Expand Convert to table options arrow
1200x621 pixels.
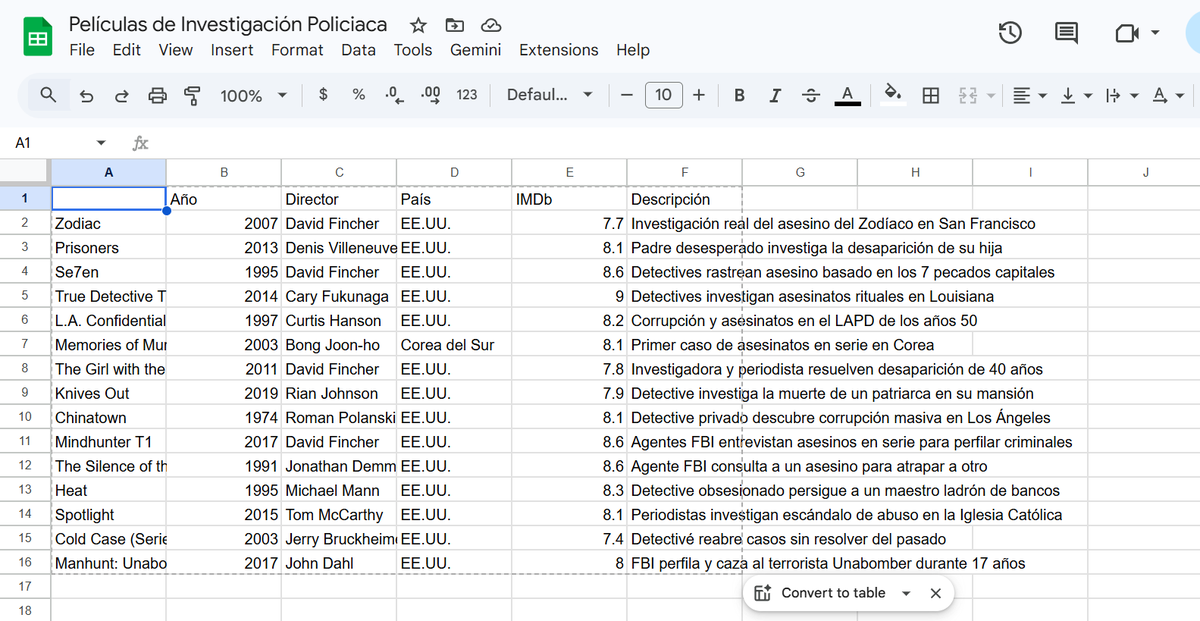point(906,593)
